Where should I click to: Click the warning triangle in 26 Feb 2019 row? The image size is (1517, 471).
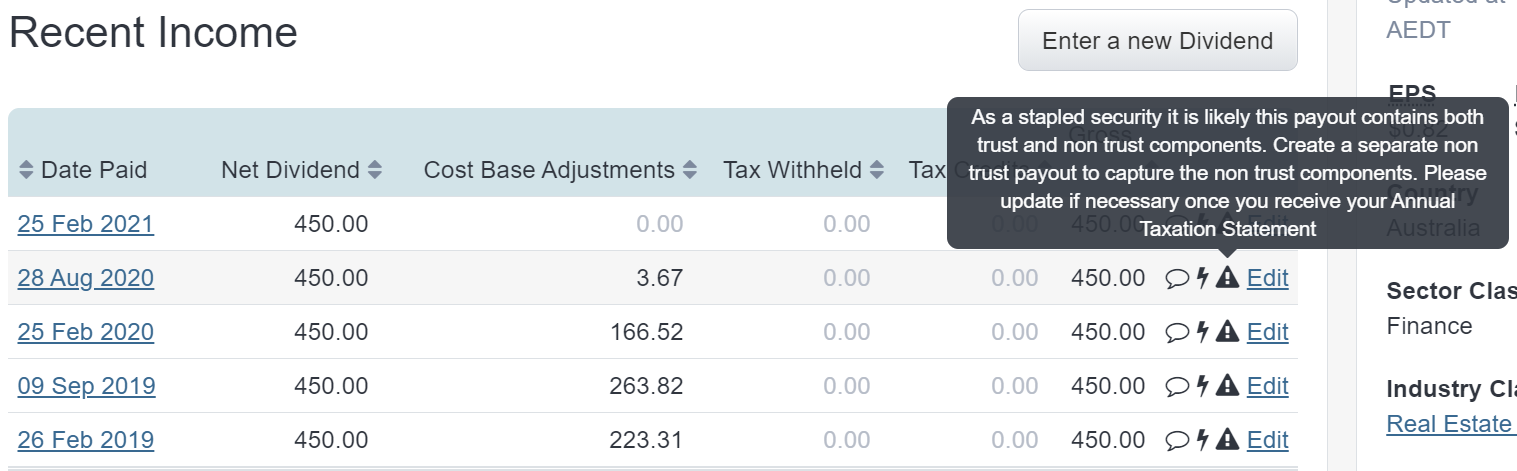coord(1227,440)
